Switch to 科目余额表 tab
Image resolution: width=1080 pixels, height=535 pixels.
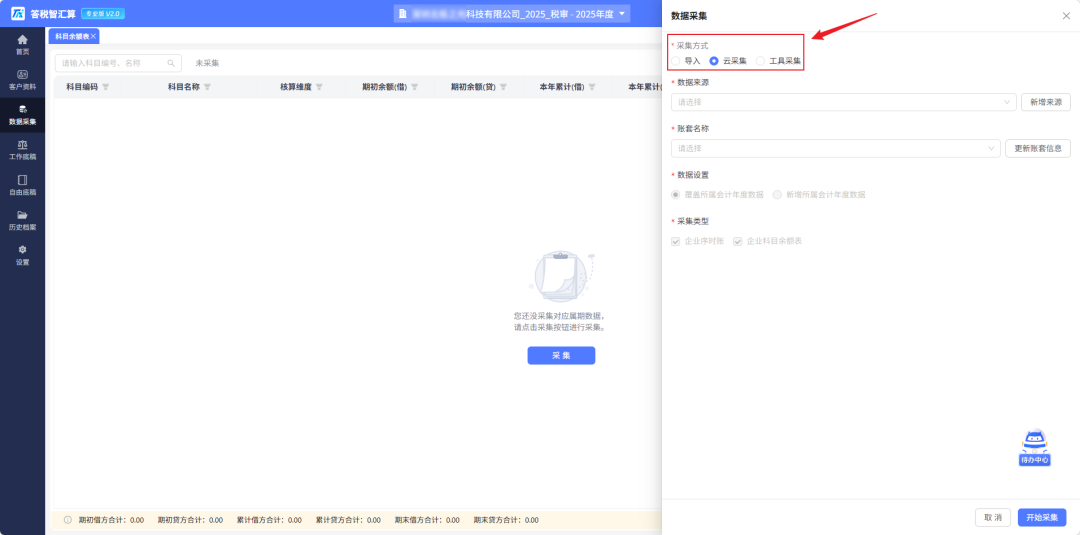coord(72,36)
